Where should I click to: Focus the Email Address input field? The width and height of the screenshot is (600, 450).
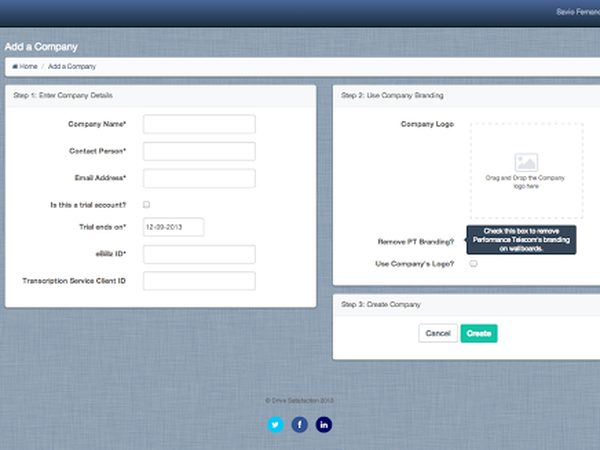click(199, 178)
